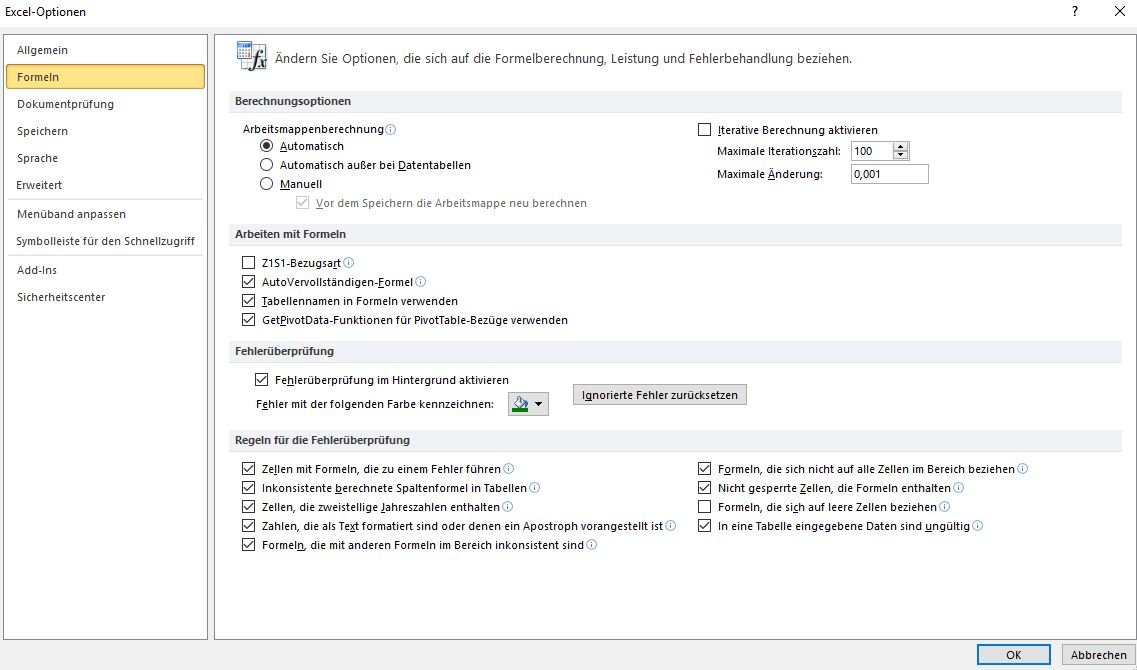Switch to the Speichern category

(x=105, y=131)
